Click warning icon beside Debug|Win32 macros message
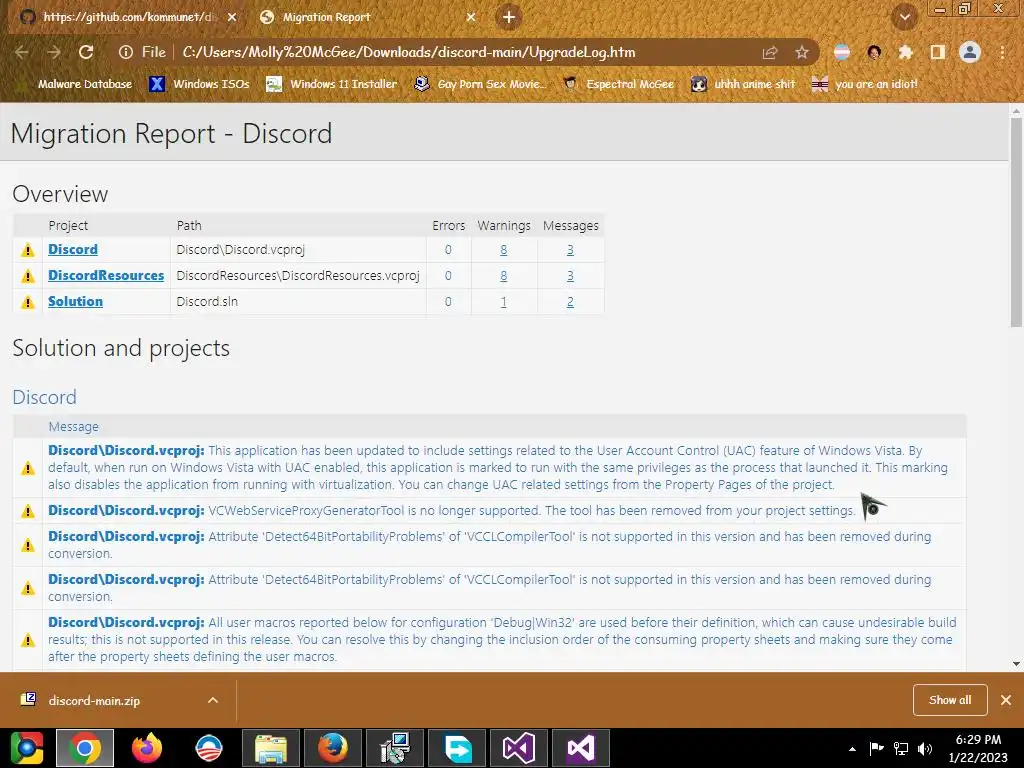The height and width of the screenshot is (768, 1024). pyautogui.click(x=27, y=640)
